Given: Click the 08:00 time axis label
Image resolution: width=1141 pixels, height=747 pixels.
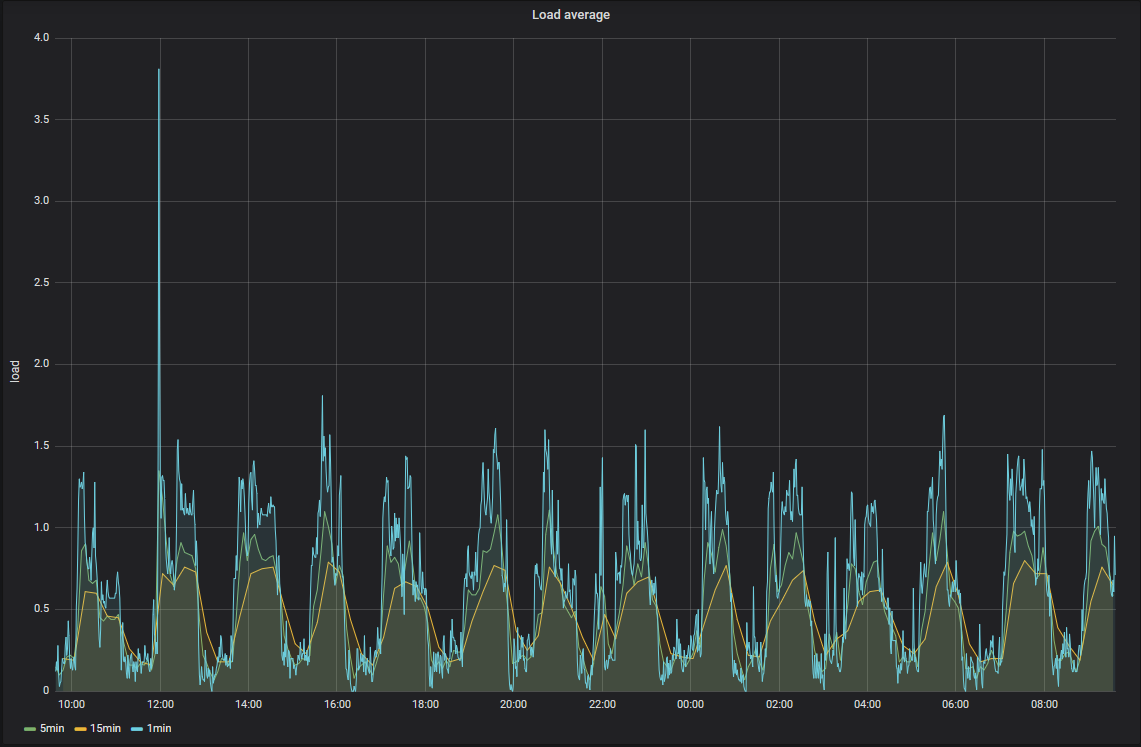Looking at the screenshot, I should tap(1043, 705).
